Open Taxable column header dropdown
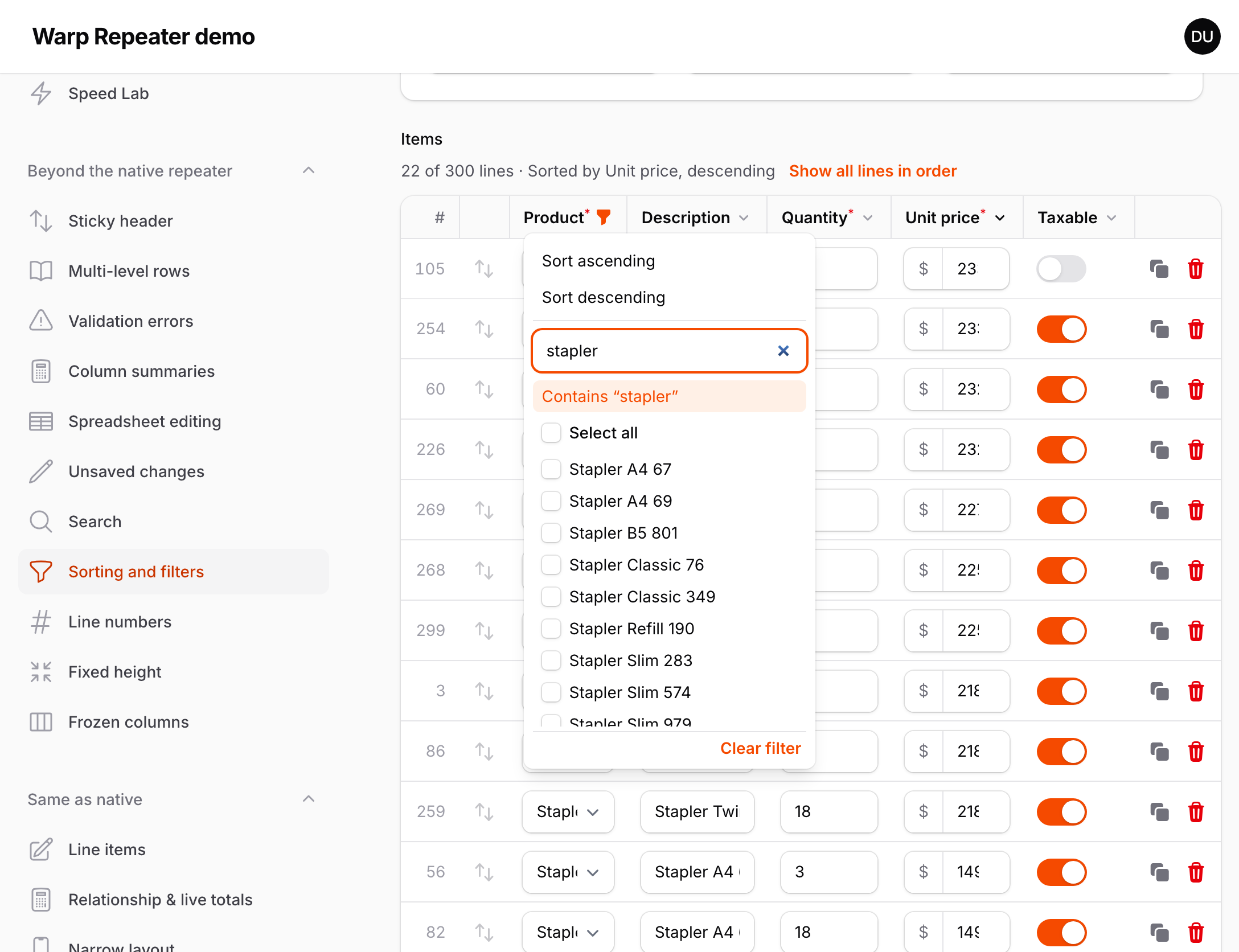 (1111, 218)
